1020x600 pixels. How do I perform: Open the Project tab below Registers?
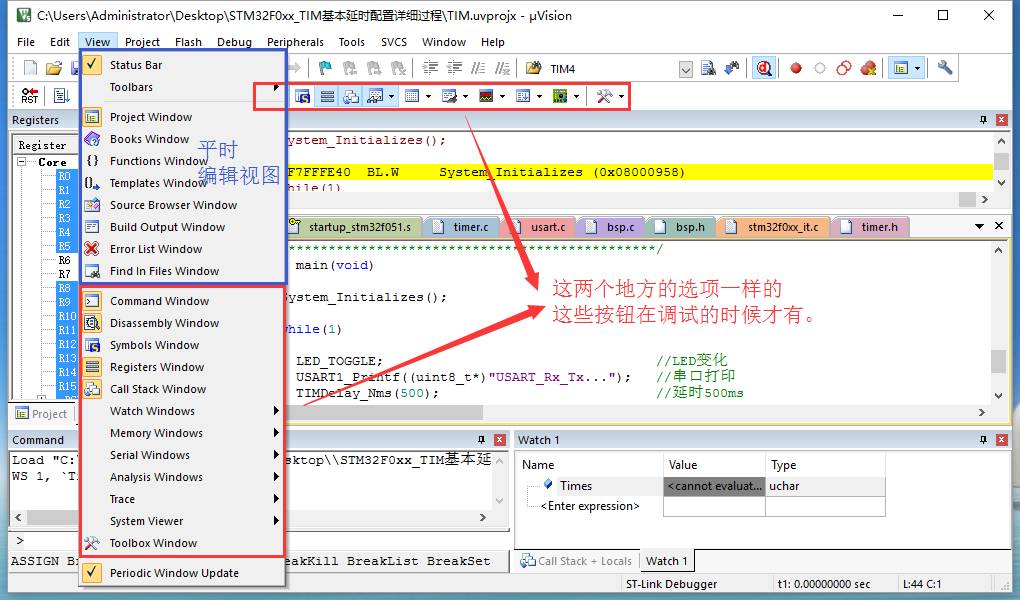pos(42,414)
